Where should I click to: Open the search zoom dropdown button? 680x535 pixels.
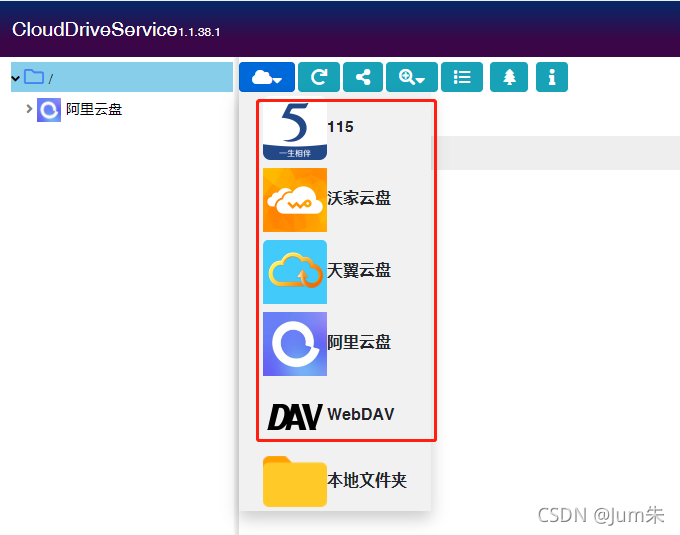tap(412, 77)
